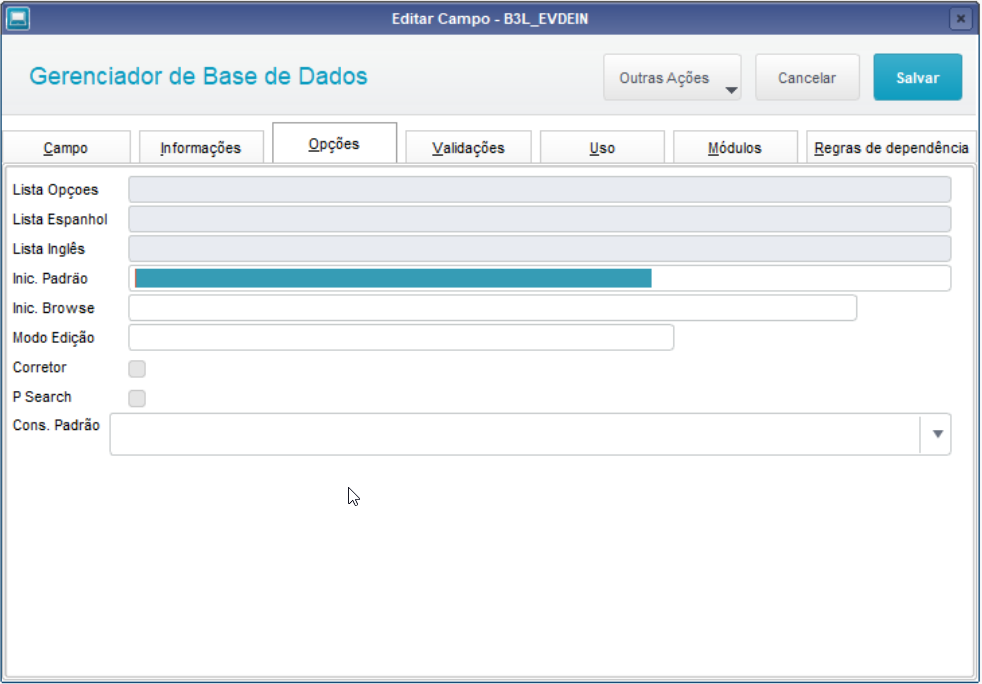
Task: Click the Lista Opções input field
Action: pos(539,189)
